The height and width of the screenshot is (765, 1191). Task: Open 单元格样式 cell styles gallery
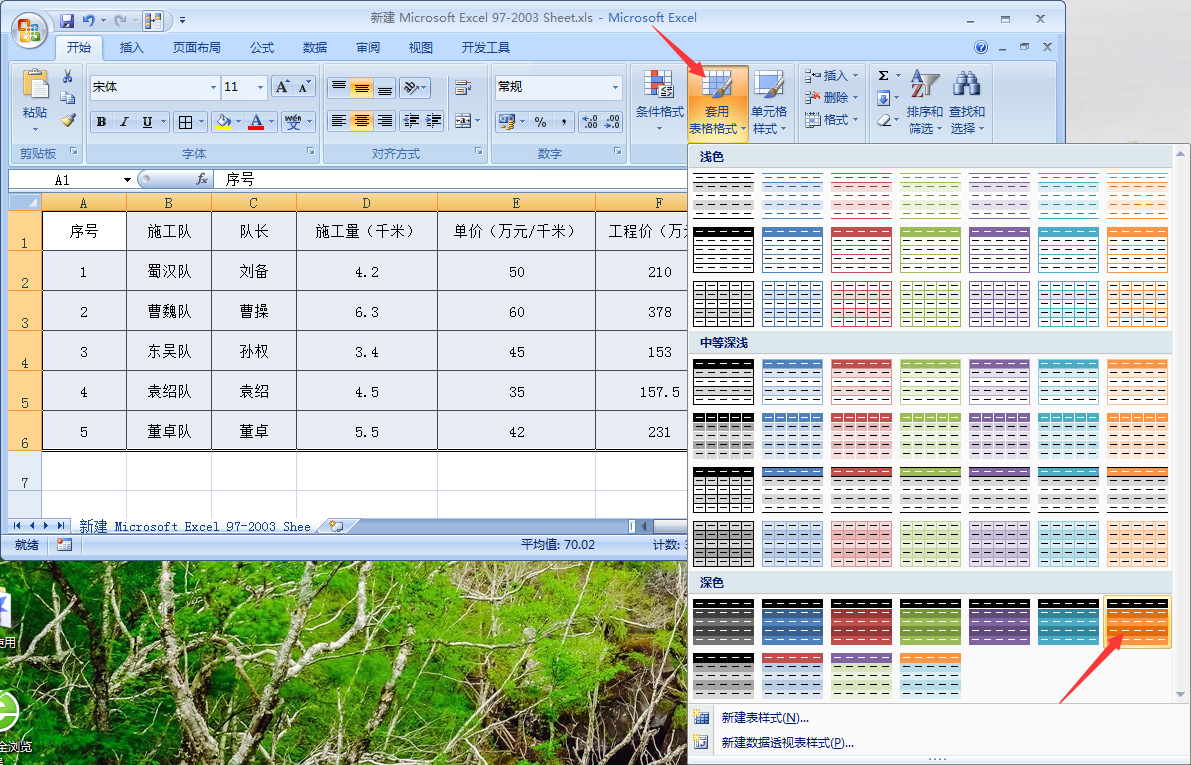(x=769, y=102)
